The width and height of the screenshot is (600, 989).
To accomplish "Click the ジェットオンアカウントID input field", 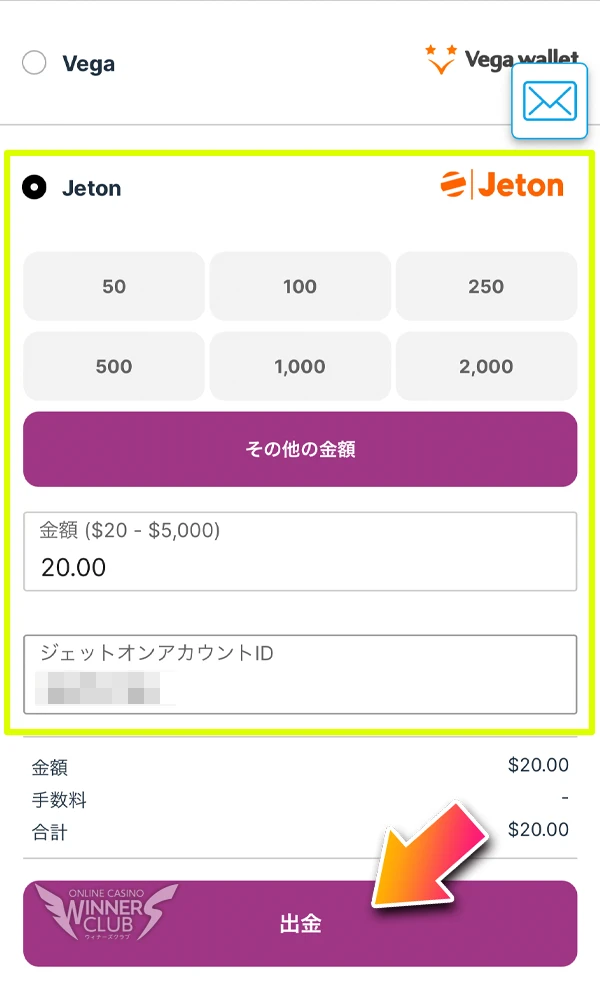I will coord(300,673).
